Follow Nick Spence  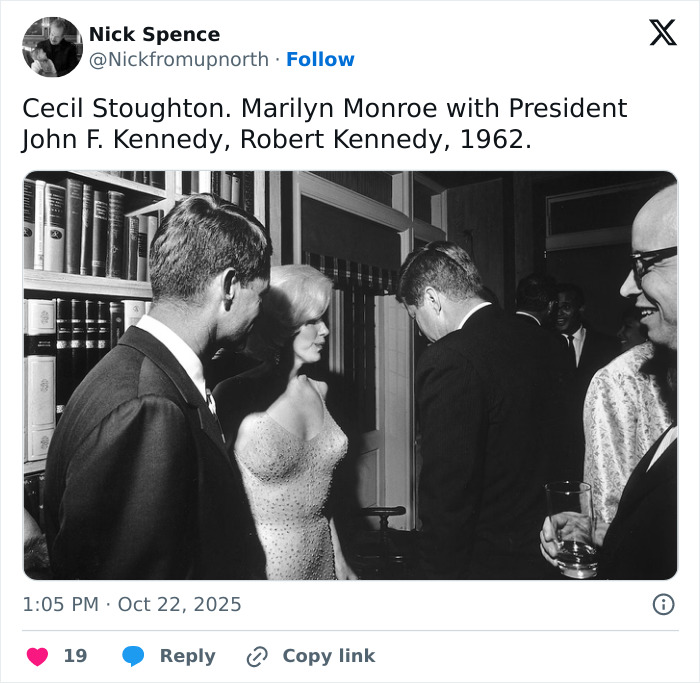pos(320,59)
